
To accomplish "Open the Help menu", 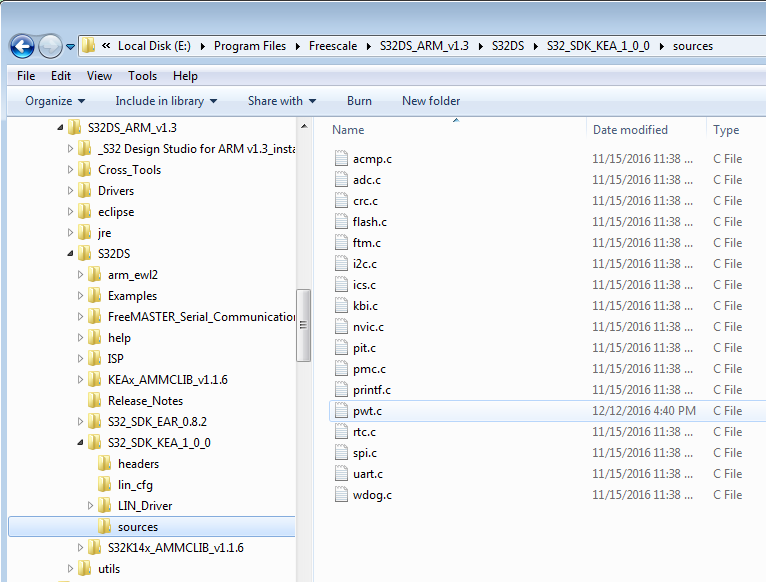I will point(185,76).
